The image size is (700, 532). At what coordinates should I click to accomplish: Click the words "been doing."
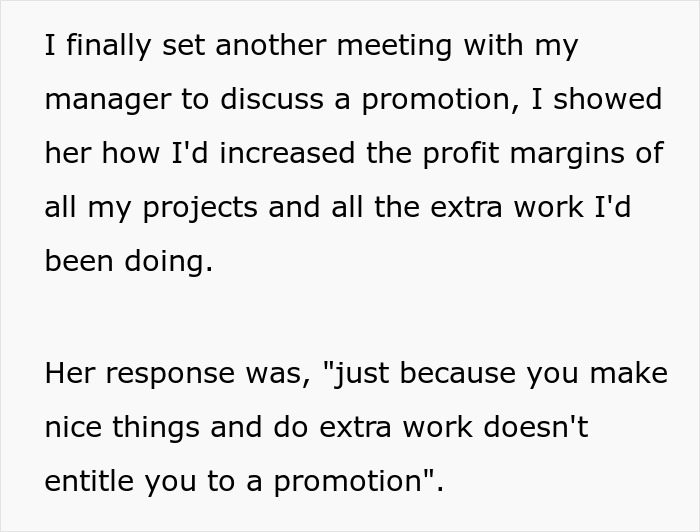129,262
